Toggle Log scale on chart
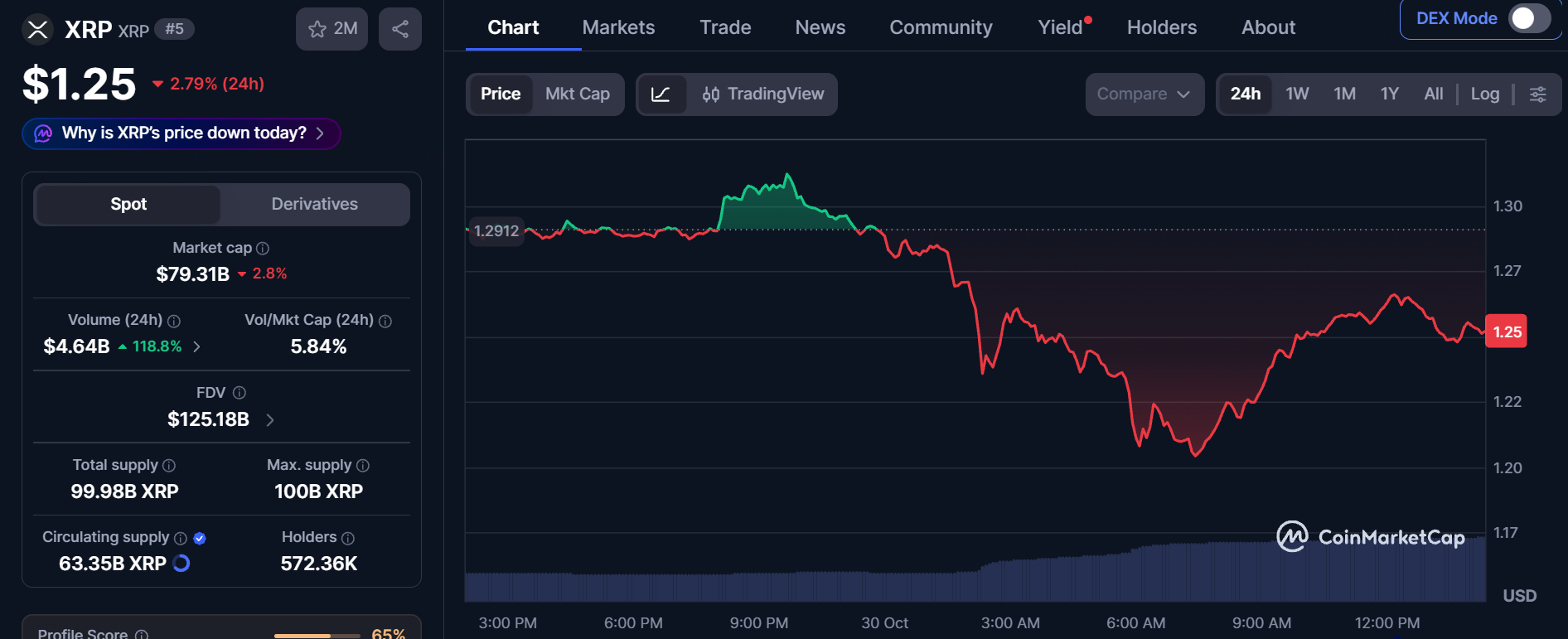The image size is (1568, 639). [x=1485, y=94]
